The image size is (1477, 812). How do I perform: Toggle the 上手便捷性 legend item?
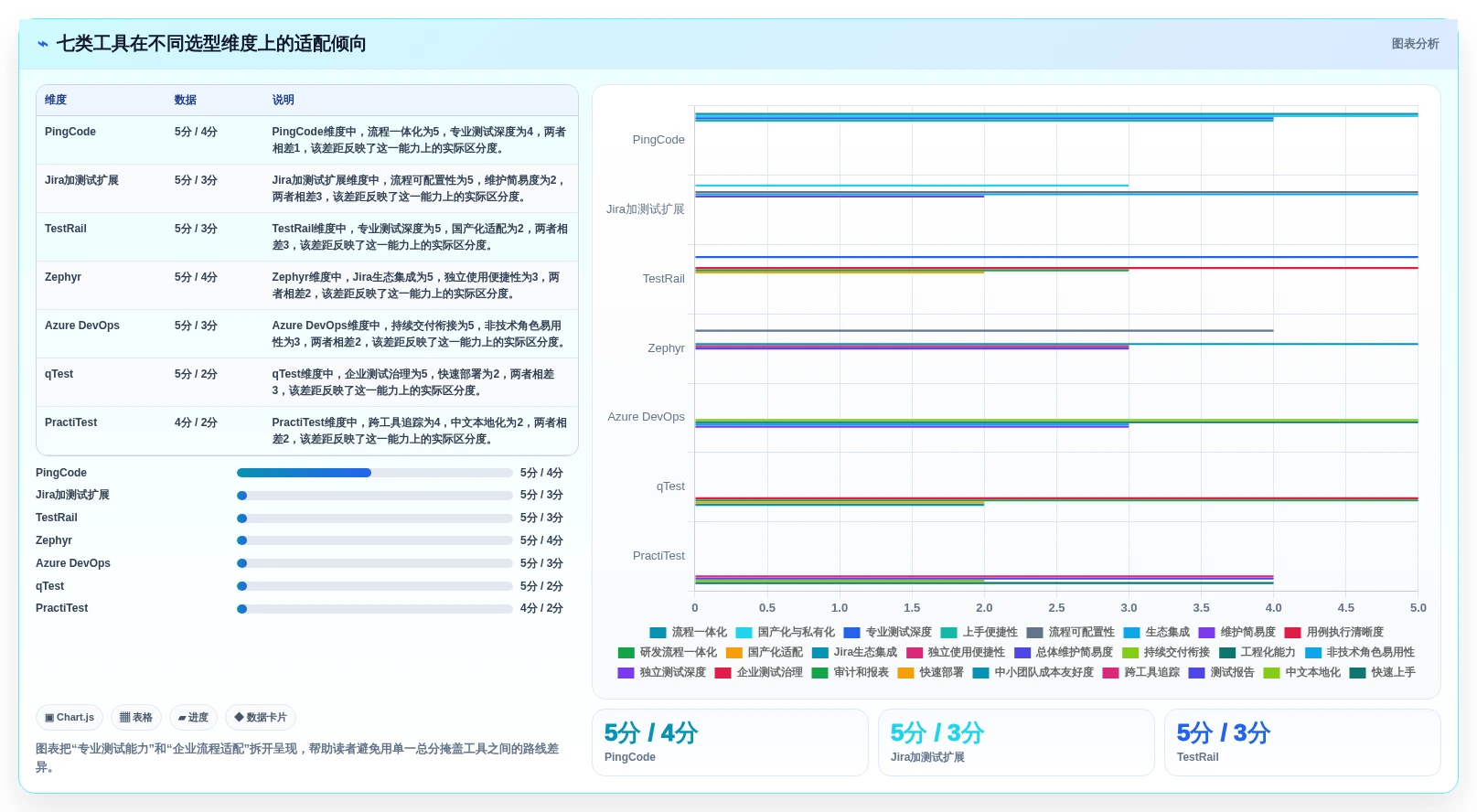pos(979,632)
